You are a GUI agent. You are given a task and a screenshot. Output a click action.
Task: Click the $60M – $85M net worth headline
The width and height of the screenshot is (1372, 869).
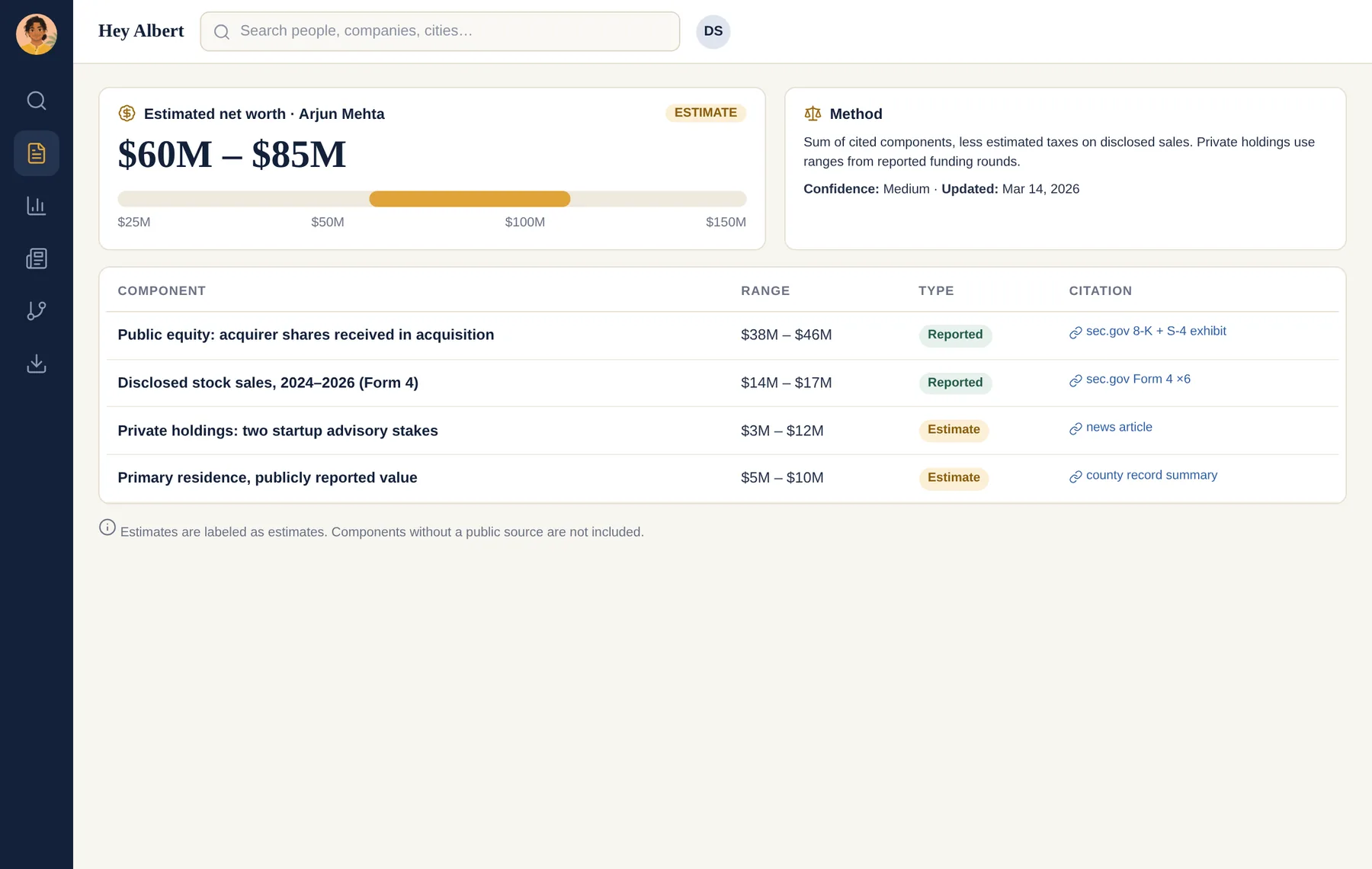pos(232,155)
